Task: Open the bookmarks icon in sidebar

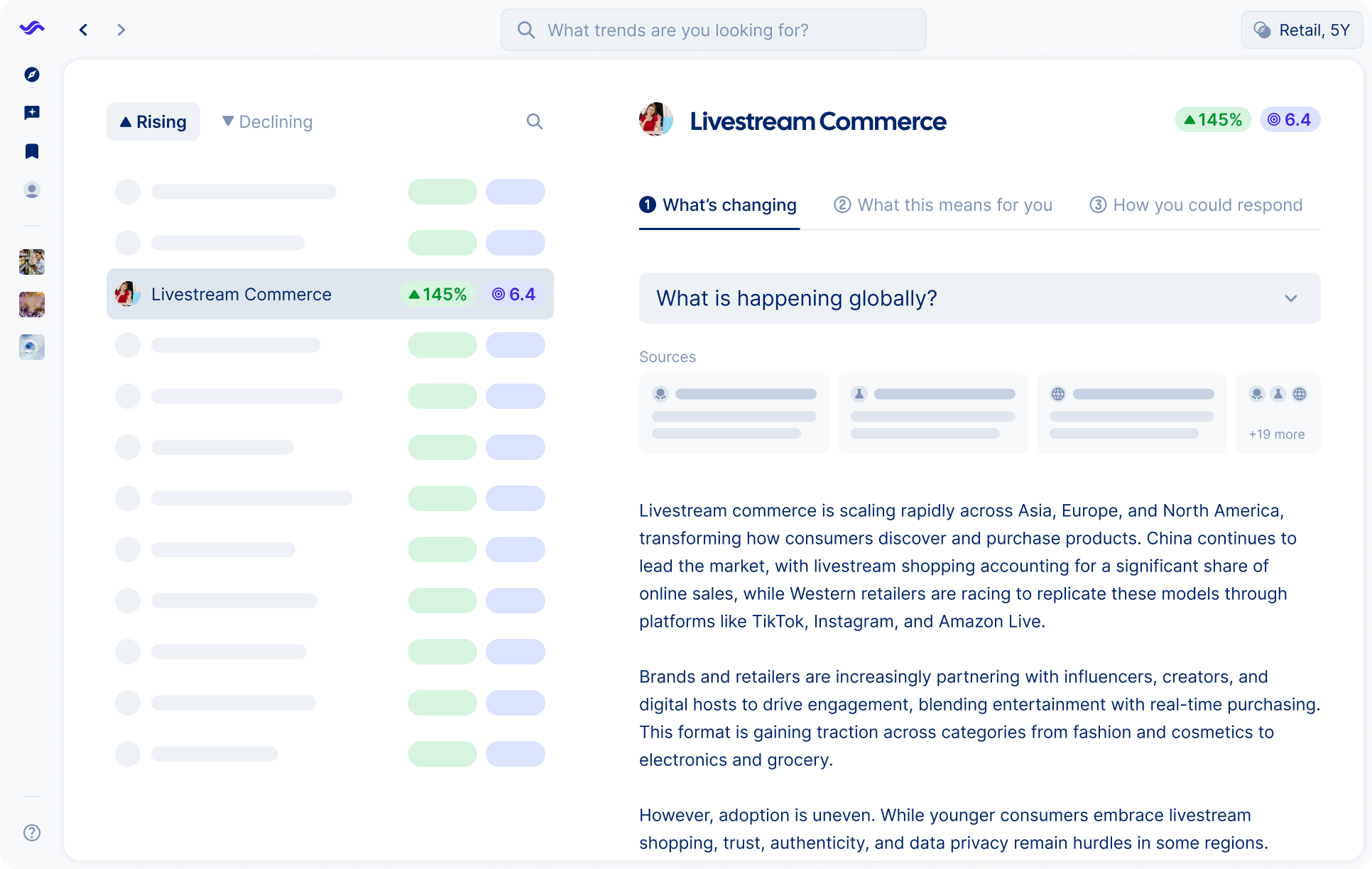Action: point(32,151)
